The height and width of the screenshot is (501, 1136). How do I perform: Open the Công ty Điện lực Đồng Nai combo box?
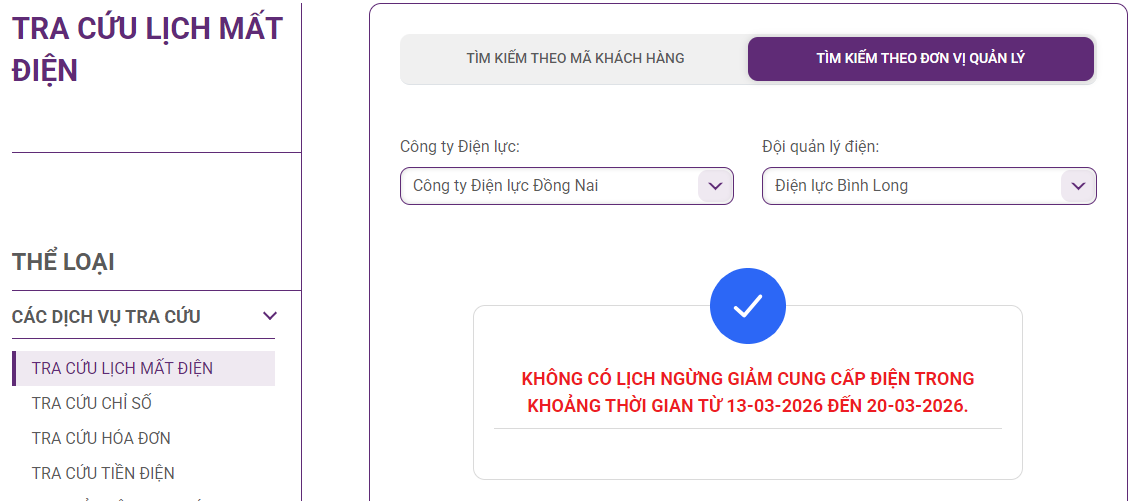point(550,186)
